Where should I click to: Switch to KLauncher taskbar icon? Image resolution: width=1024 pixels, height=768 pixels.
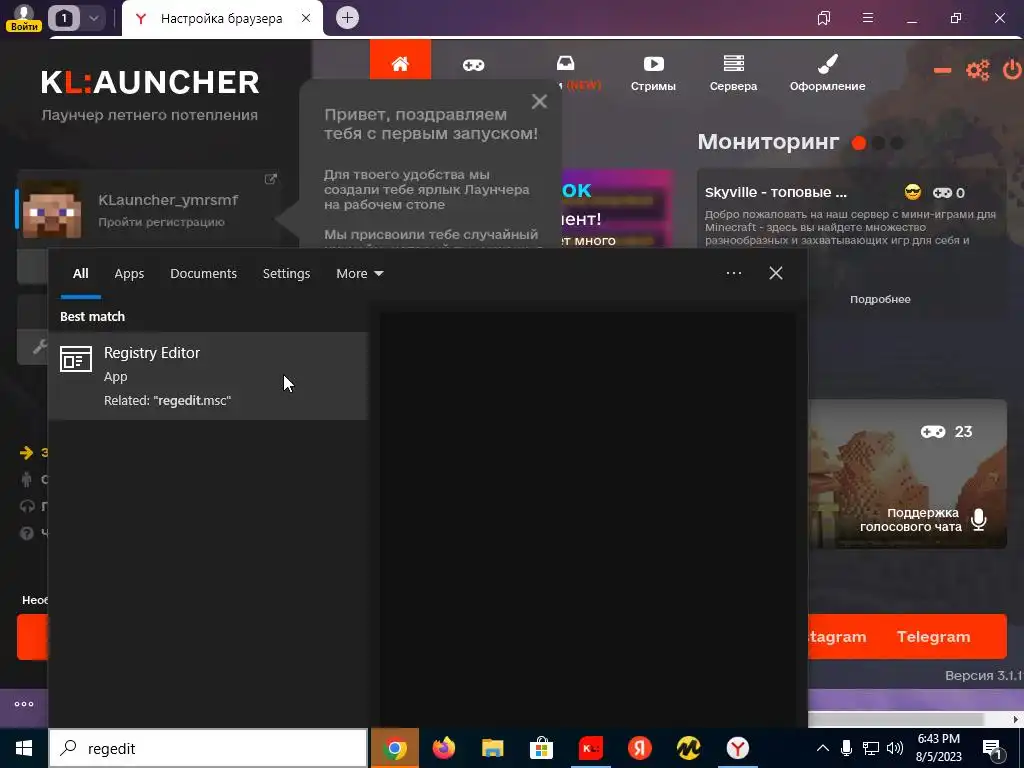coord(590,748)
